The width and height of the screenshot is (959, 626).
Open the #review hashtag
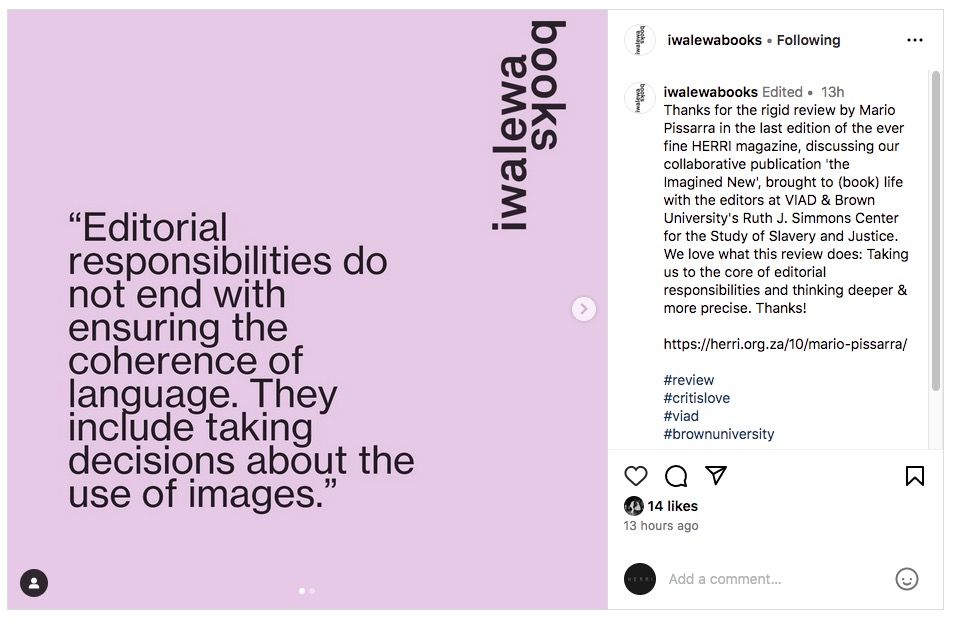[689, 380]
